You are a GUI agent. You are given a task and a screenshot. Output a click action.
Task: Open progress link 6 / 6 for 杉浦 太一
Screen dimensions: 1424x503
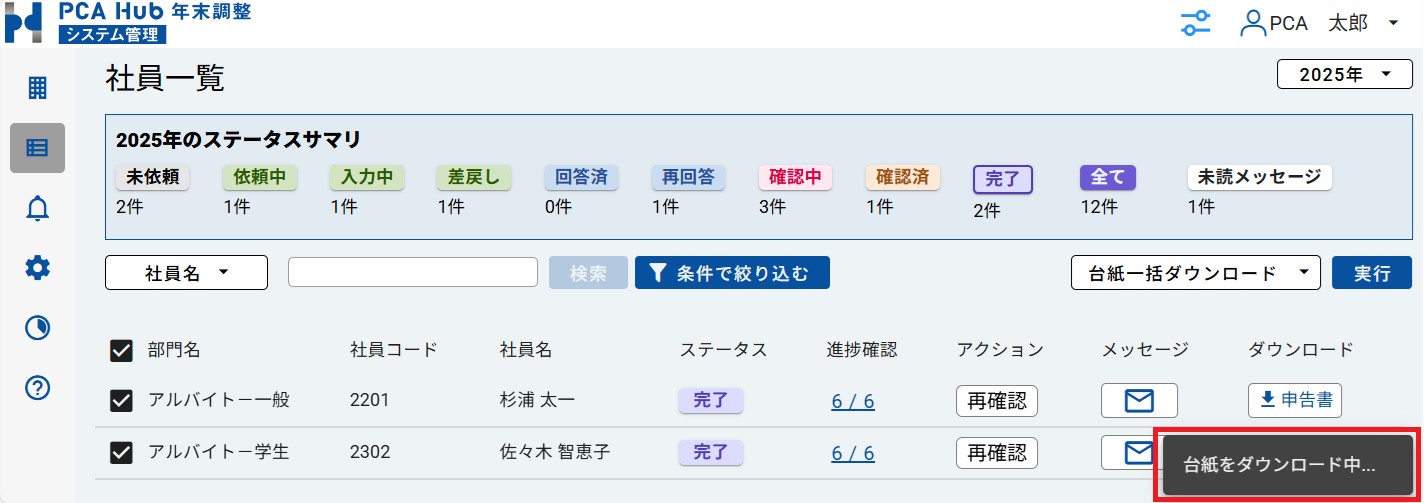852,402
